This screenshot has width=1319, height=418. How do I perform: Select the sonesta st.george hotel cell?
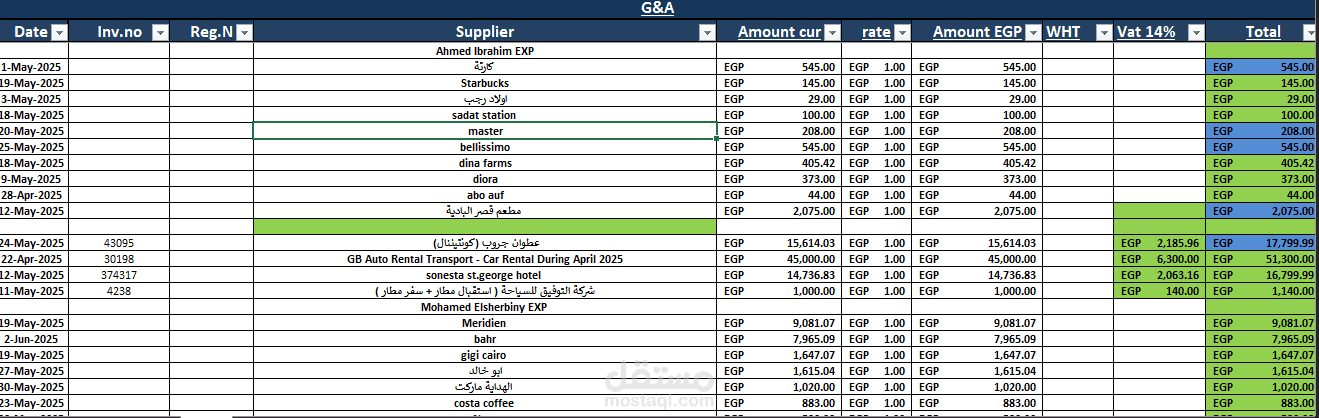click(485, 275)
